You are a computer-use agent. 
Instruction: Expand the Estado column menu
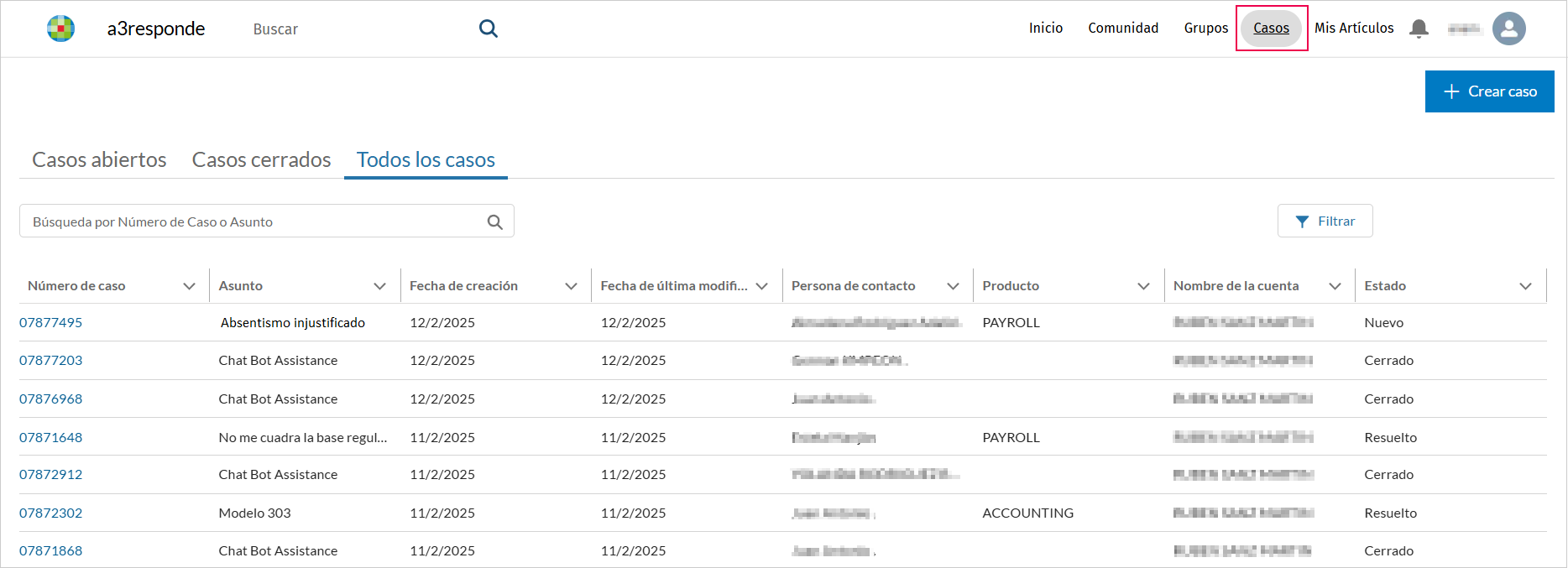click(1525, 286)
